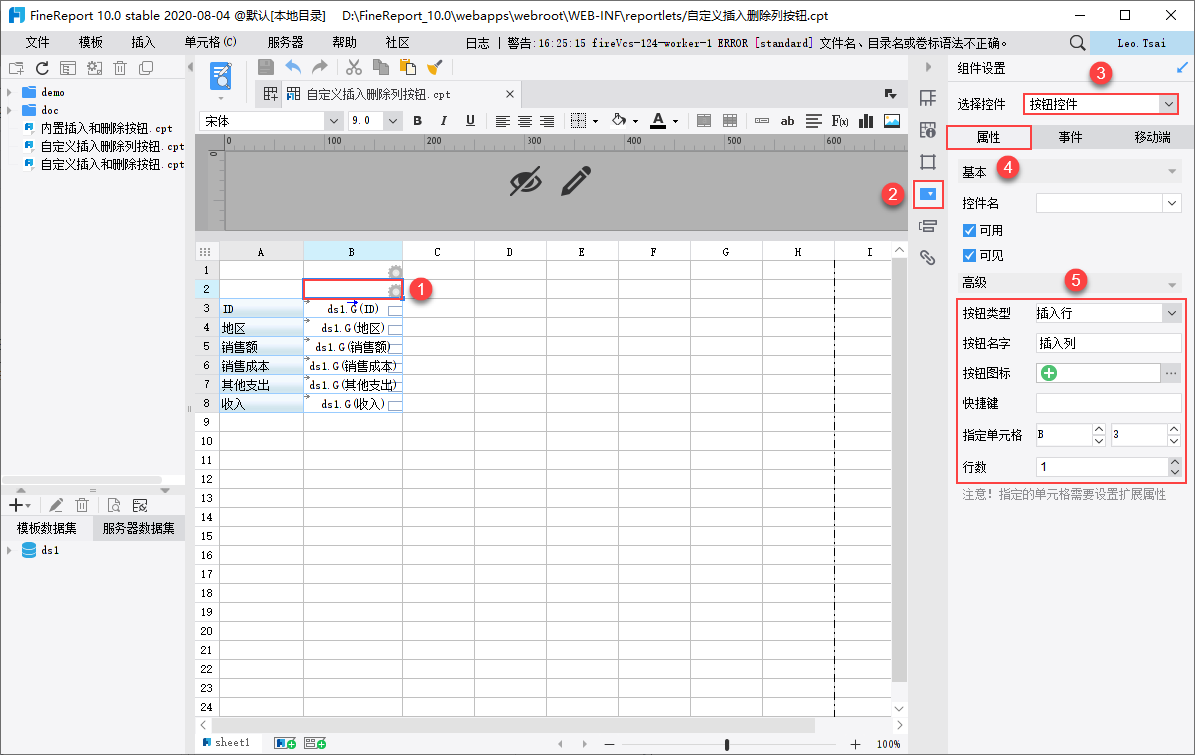Apply bold formatting

[x=418, y=120]
